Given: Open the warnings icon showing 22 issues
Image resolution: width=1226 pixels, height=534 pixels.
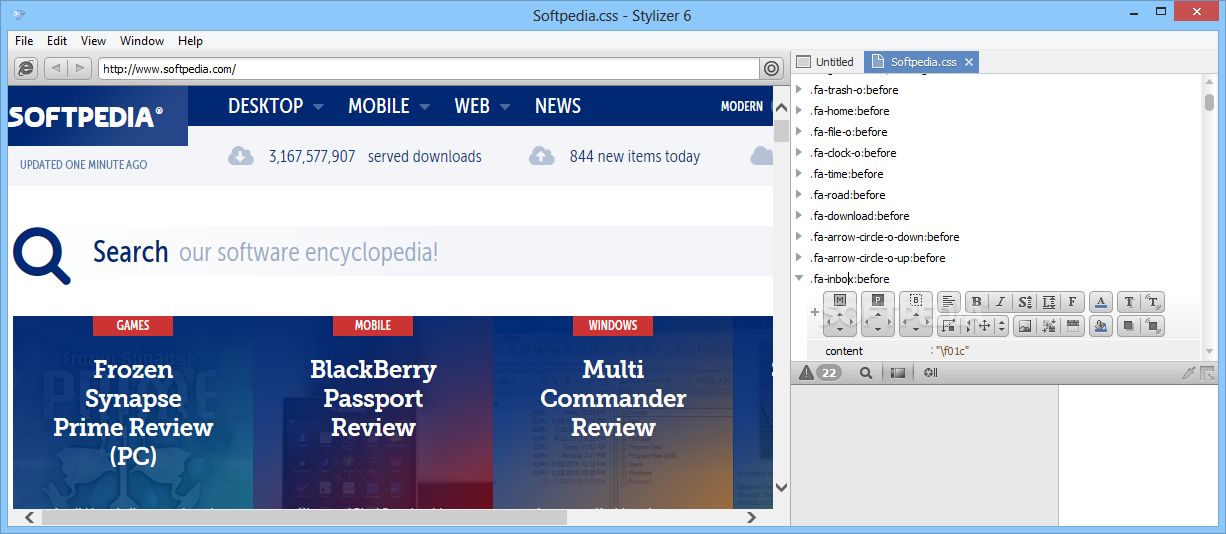Looking at the screenshot, I should pos(820,372).
